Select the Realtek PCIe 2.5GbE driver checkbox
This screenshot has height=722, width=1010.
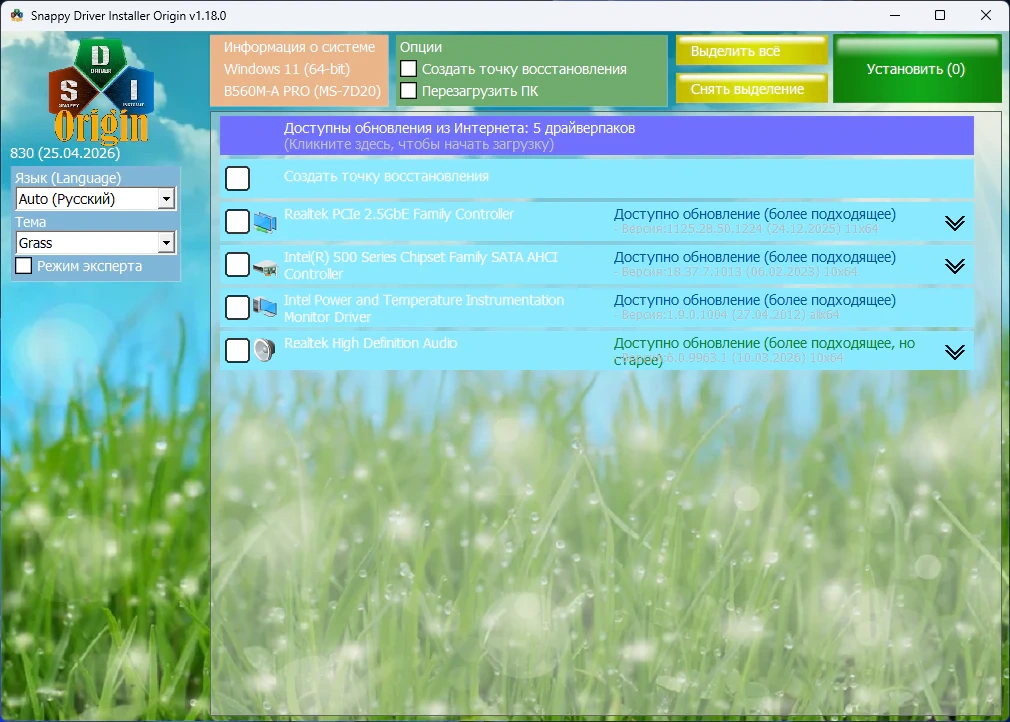point(238,222)
